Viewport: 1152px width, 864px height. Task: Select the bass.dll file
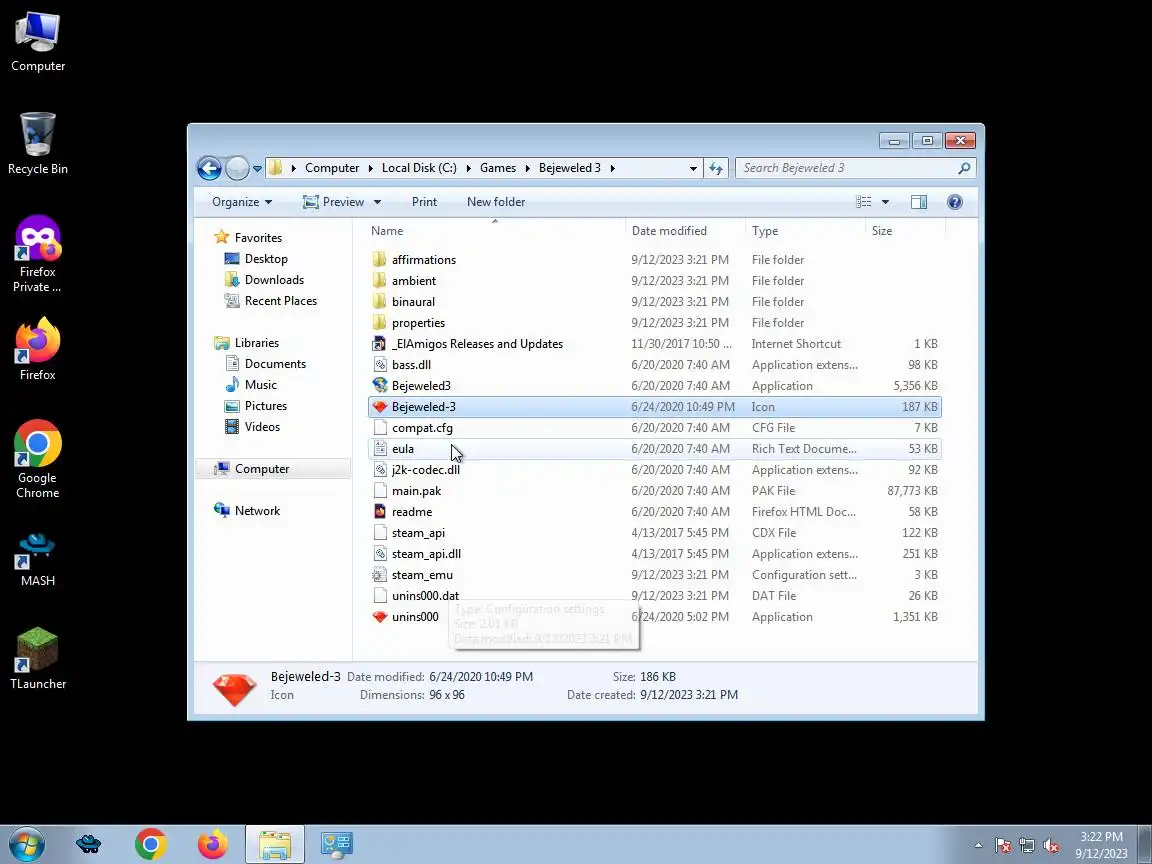655,365
